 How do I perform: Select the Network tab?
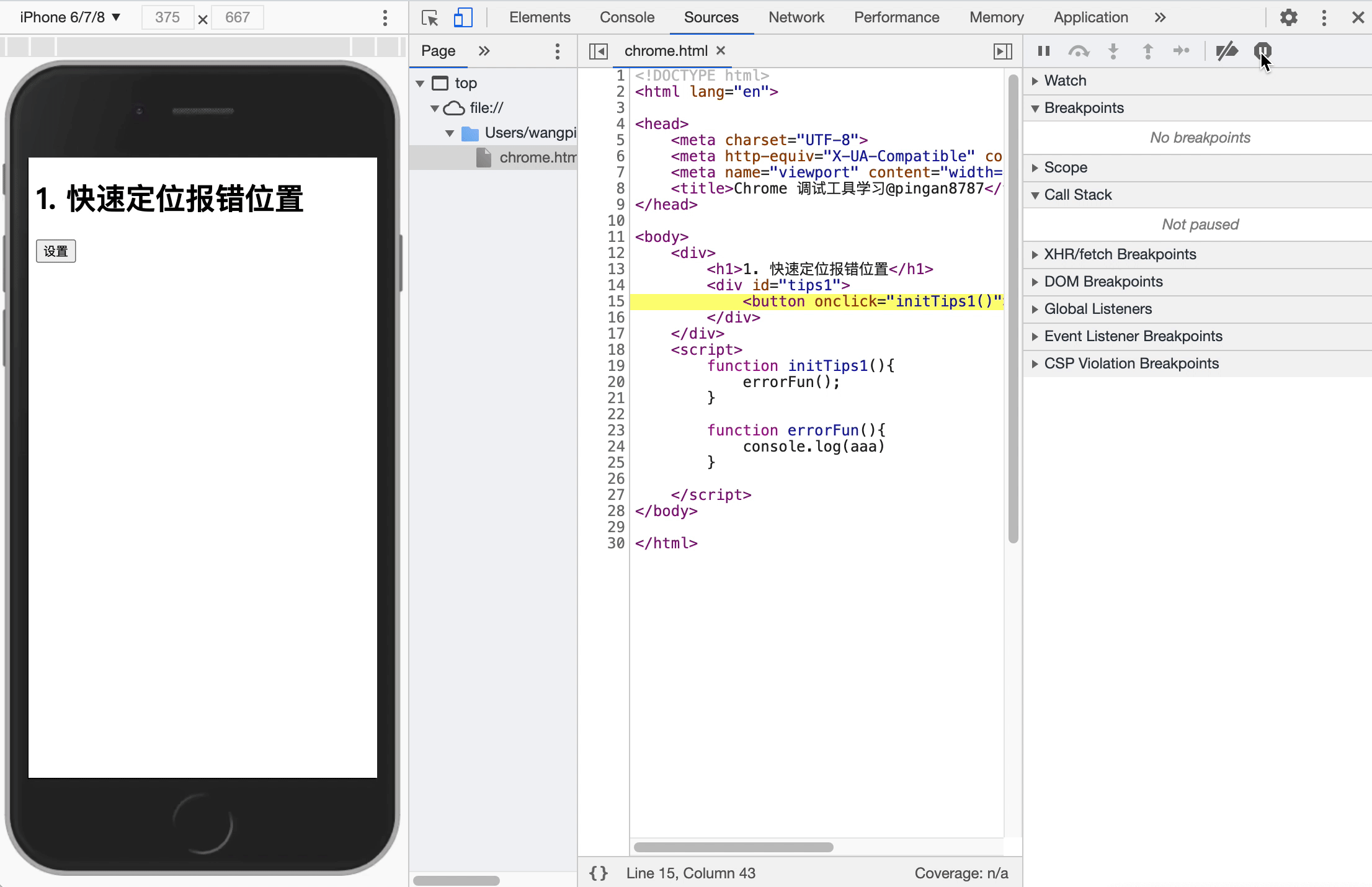(x=796, y=17)
